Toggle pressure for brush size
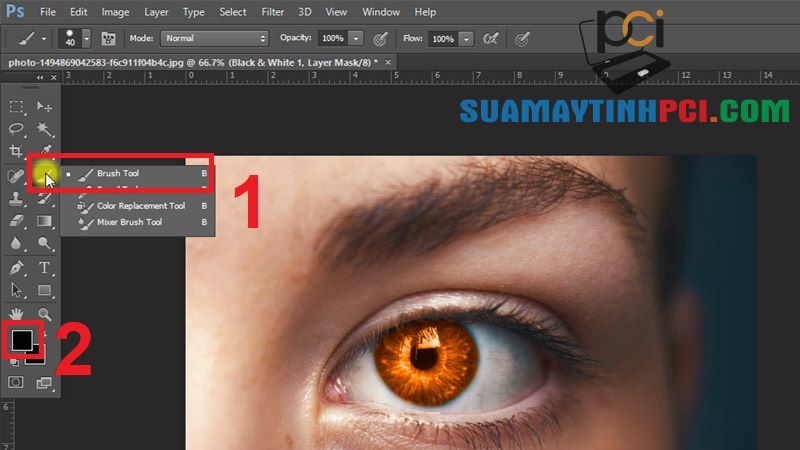The width and height of the screenshot is (800, 450). point(522,39)
